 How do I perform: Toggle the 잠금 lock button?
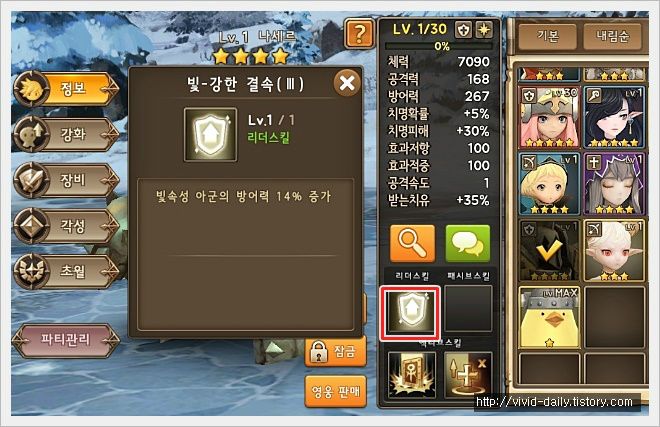pyautogui.click(x=335, y=351)
